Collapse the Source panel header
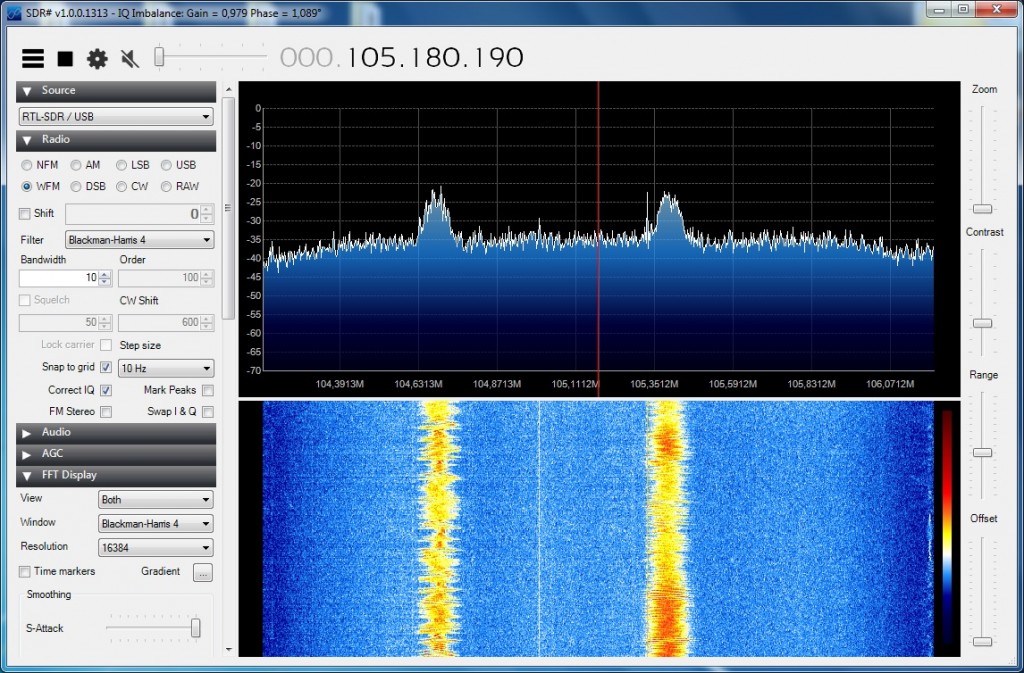This screenshot has height=673, width=1024. point(116,91)
